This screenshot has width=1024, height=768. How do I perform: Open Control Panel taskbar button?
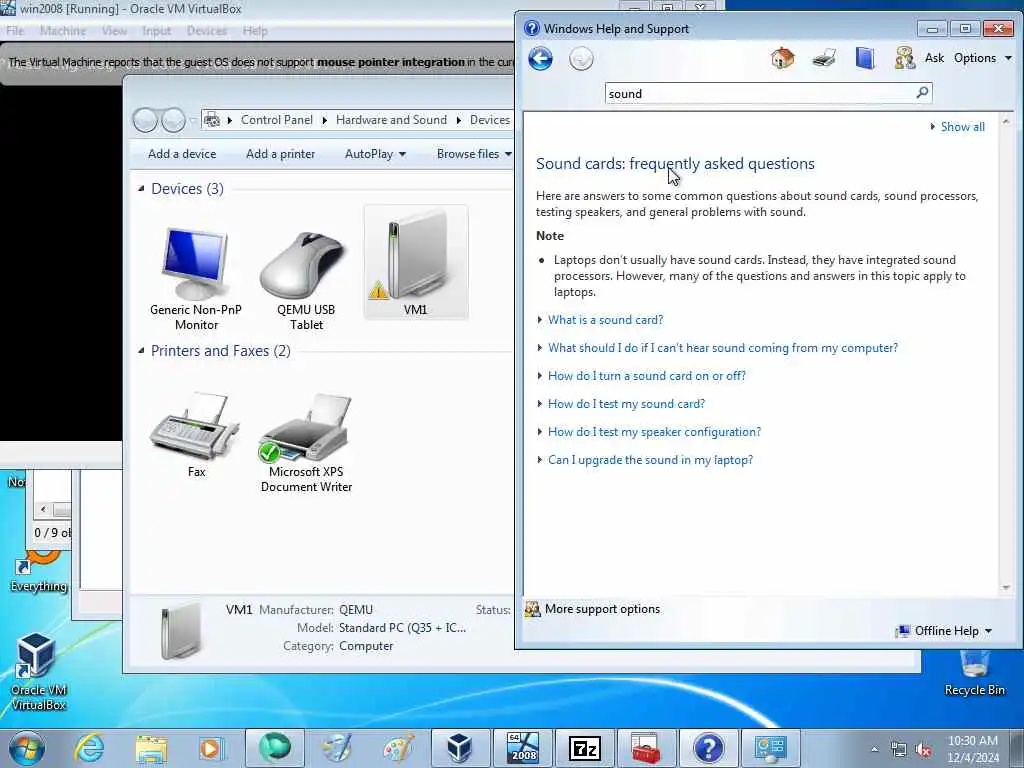(770, 748)
